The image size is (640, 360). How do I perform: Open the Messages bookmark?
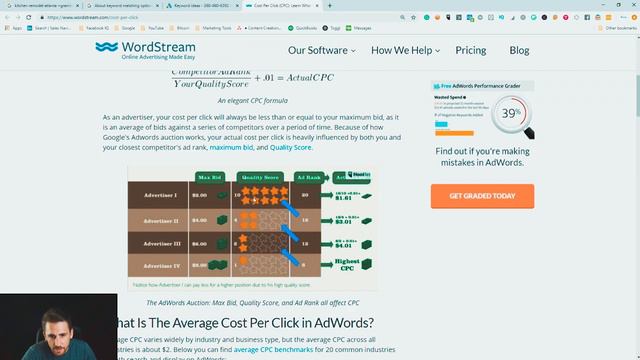click(x=358, y=28)
